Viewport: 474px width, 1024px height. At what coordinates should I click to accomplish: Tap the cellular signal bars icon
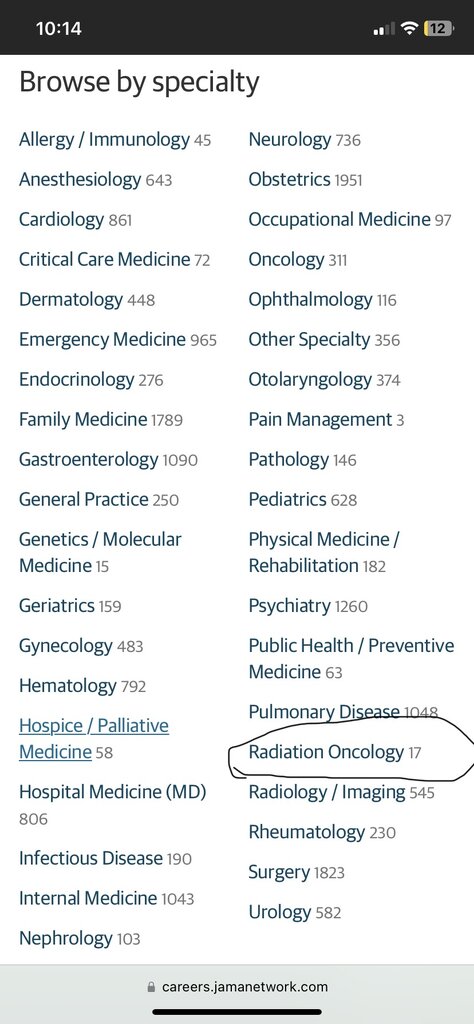(384, 29)
